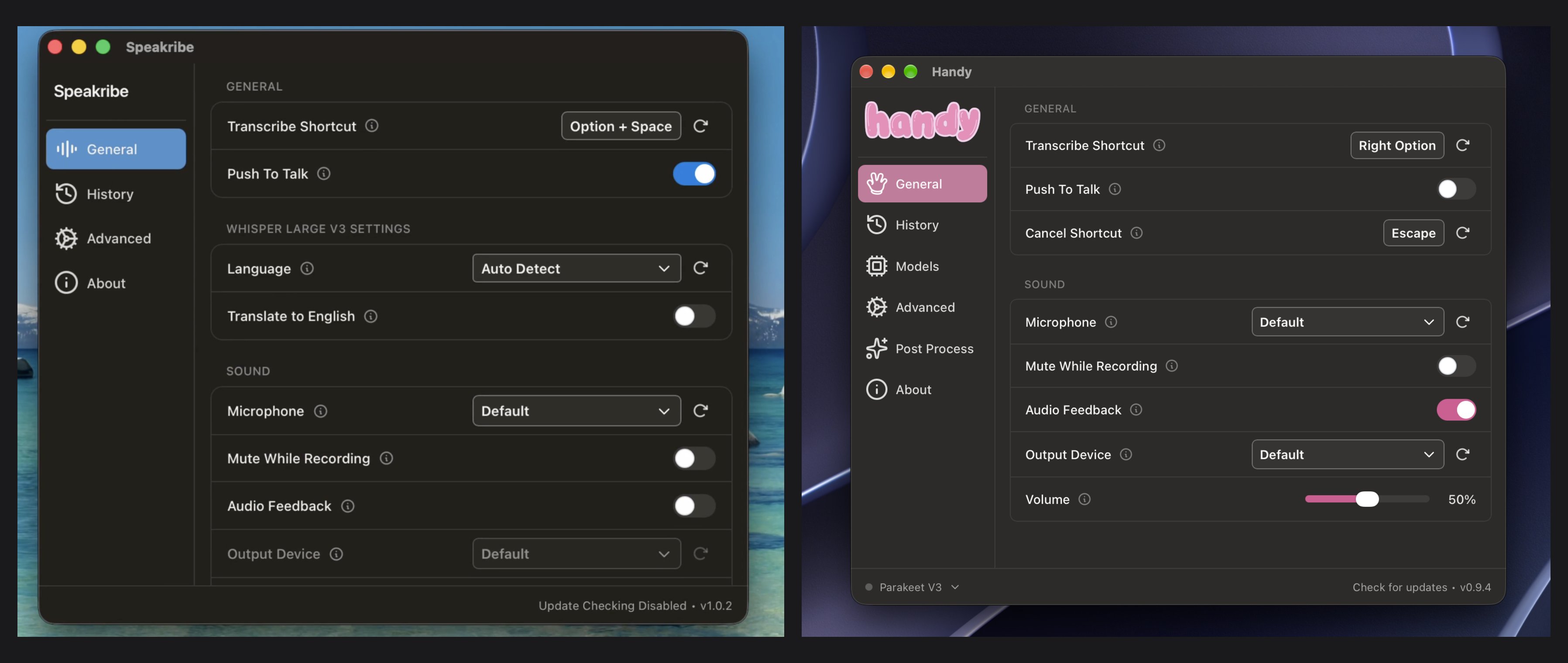The height and width of the screenshot is (663, 1568).
Task: Select General tab in Handy sidebar
Action: (922, 184)
